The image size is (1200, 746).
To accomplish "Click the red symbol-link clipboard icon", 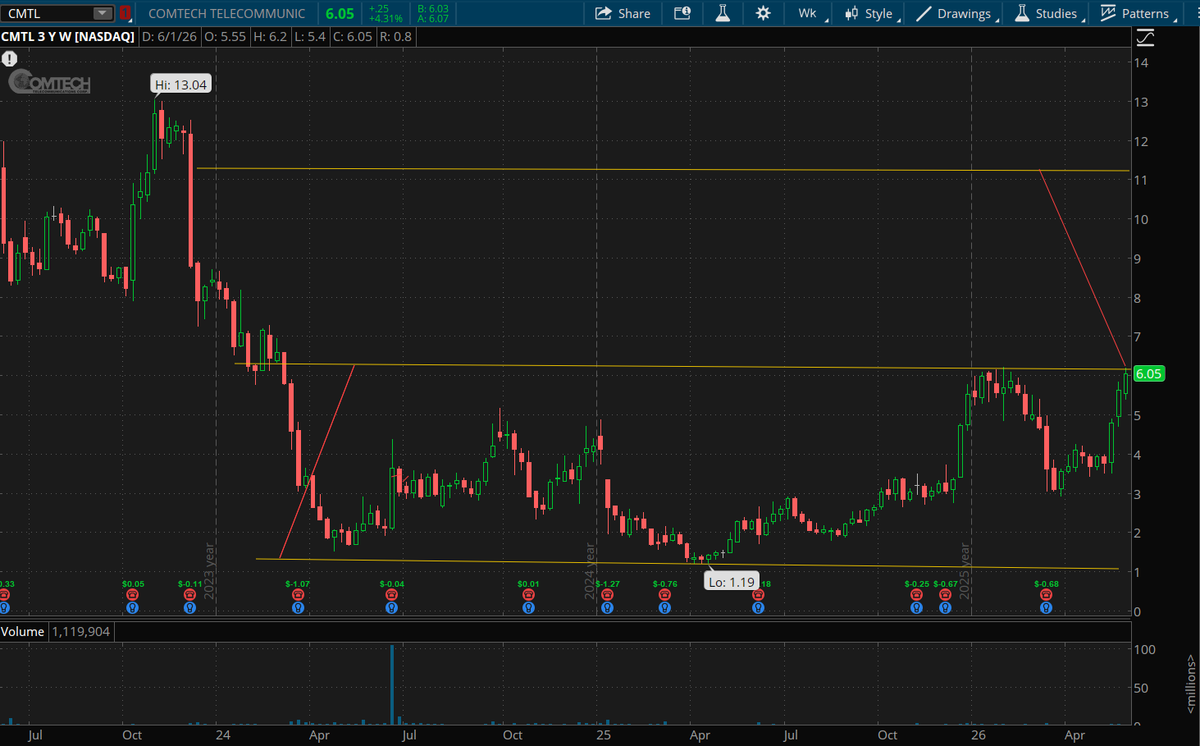I will pyautogui.click(x=125, y=13).
